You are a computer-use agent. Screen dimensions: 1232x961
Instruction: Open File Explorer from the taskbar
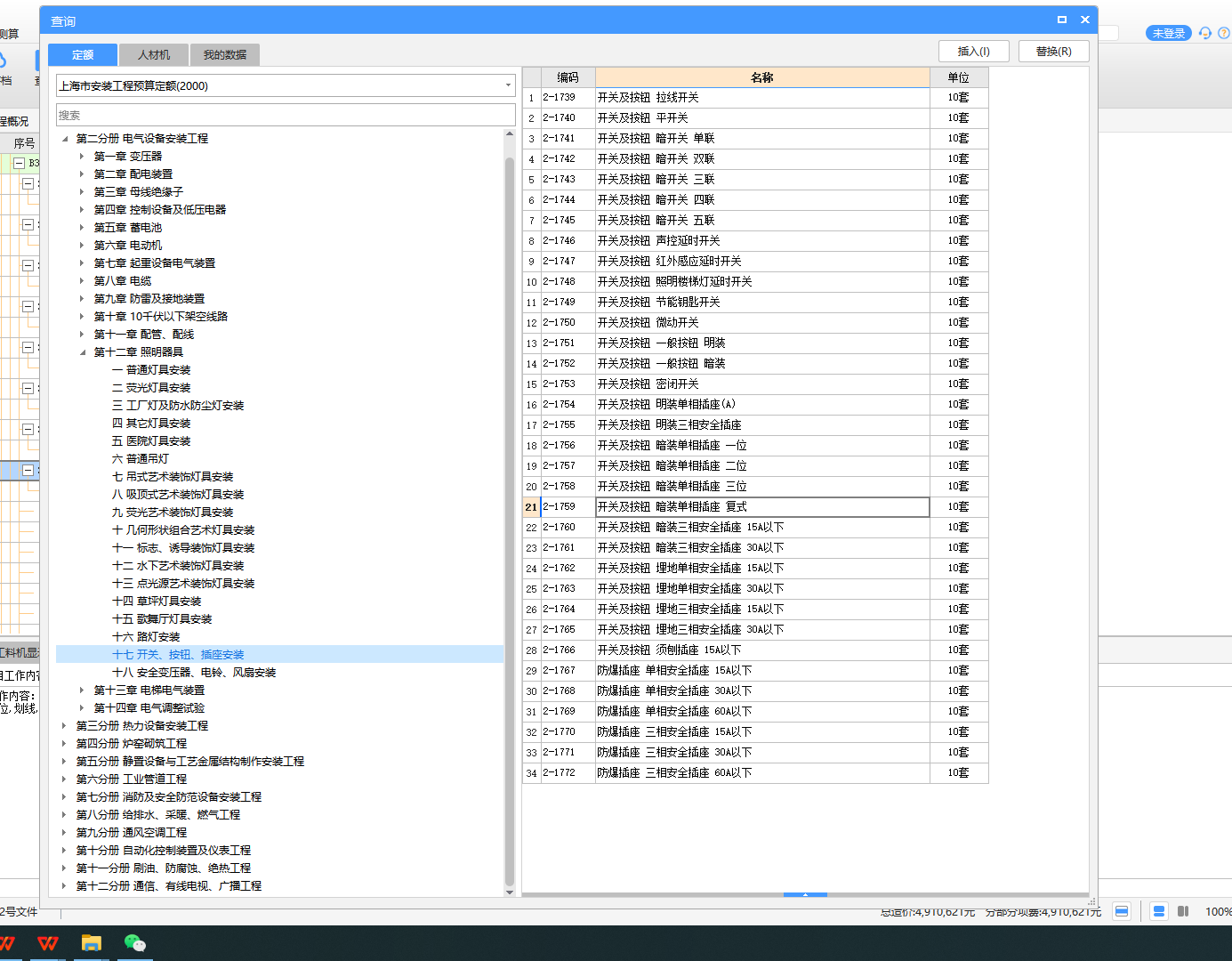[x=92, y=943]
